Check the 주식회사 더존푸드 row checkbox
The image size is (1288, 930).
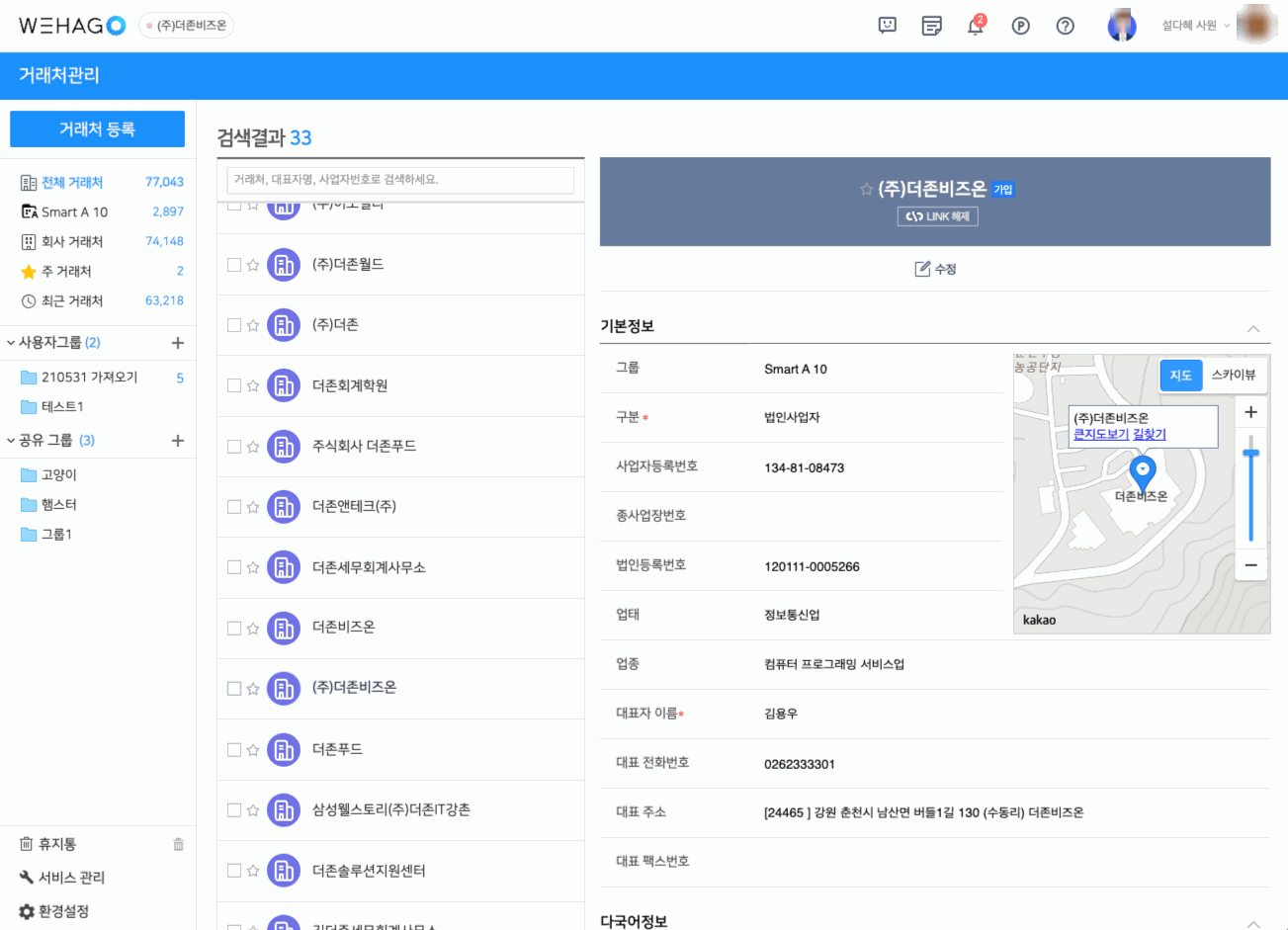pos(234,447)
